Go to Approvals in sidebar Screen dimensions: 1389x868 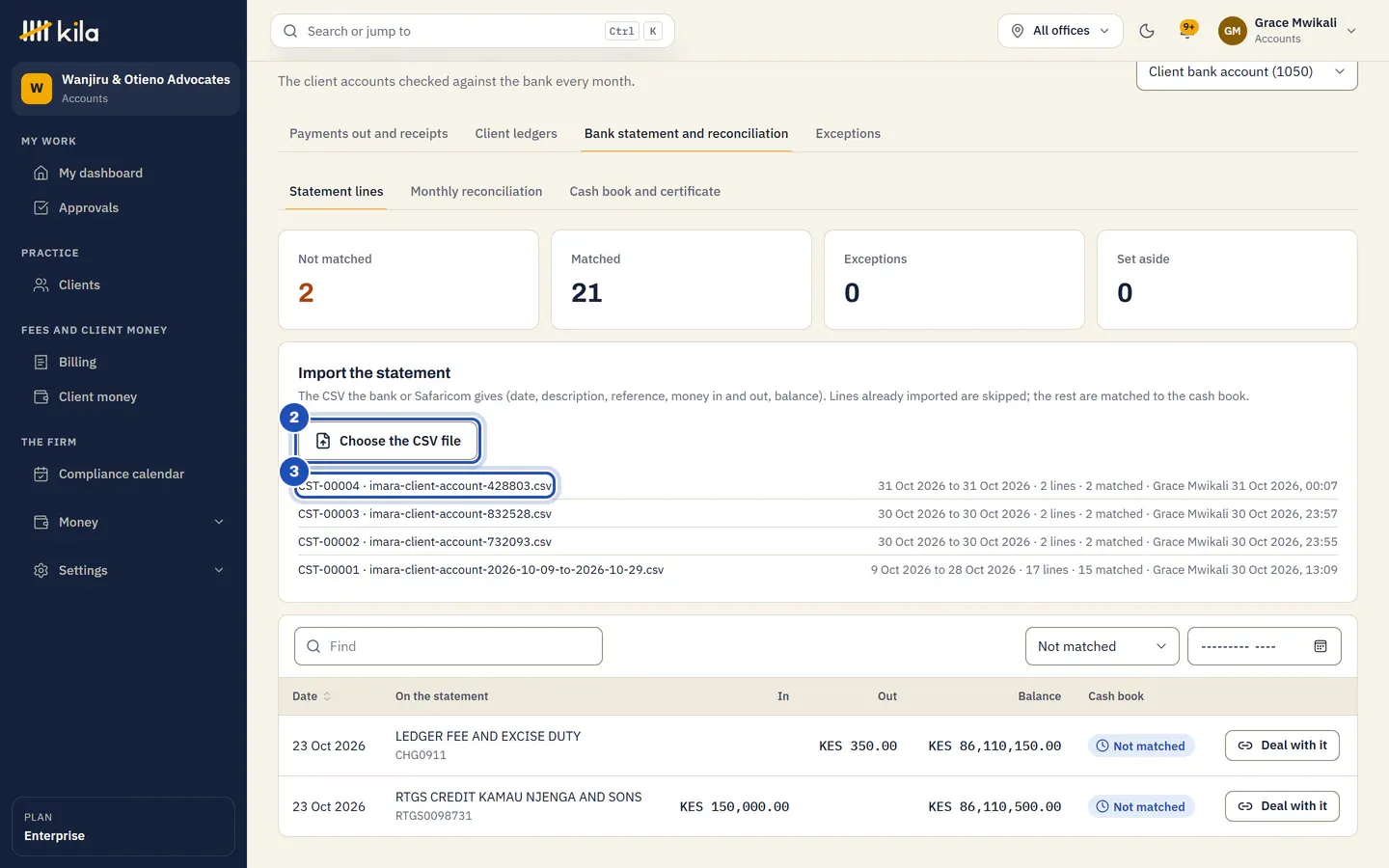[123, 208]
